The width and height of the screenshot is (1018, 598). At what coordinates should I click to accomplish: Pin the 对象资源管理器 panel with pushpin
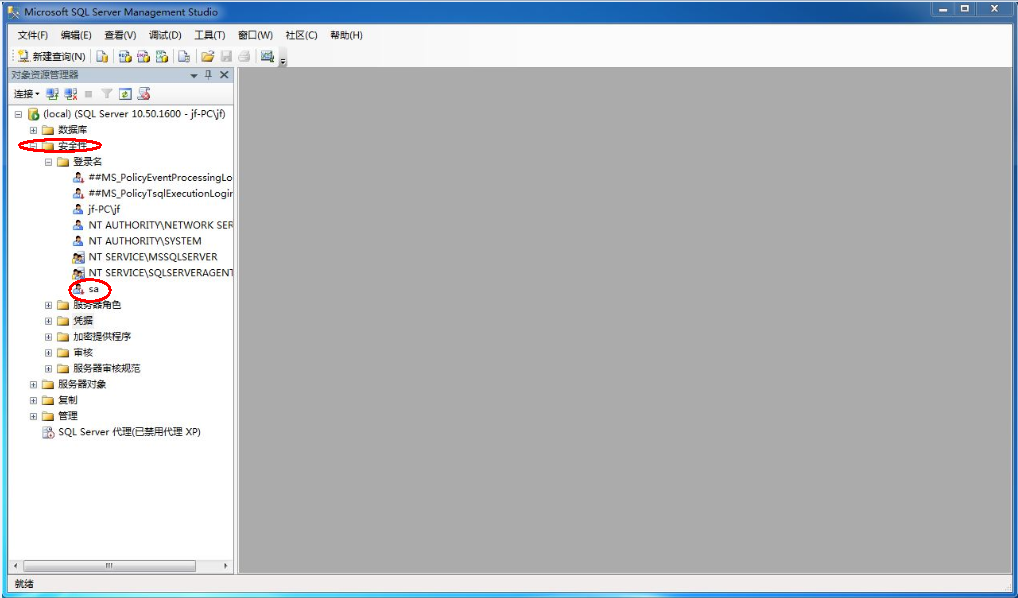(208, 75)
